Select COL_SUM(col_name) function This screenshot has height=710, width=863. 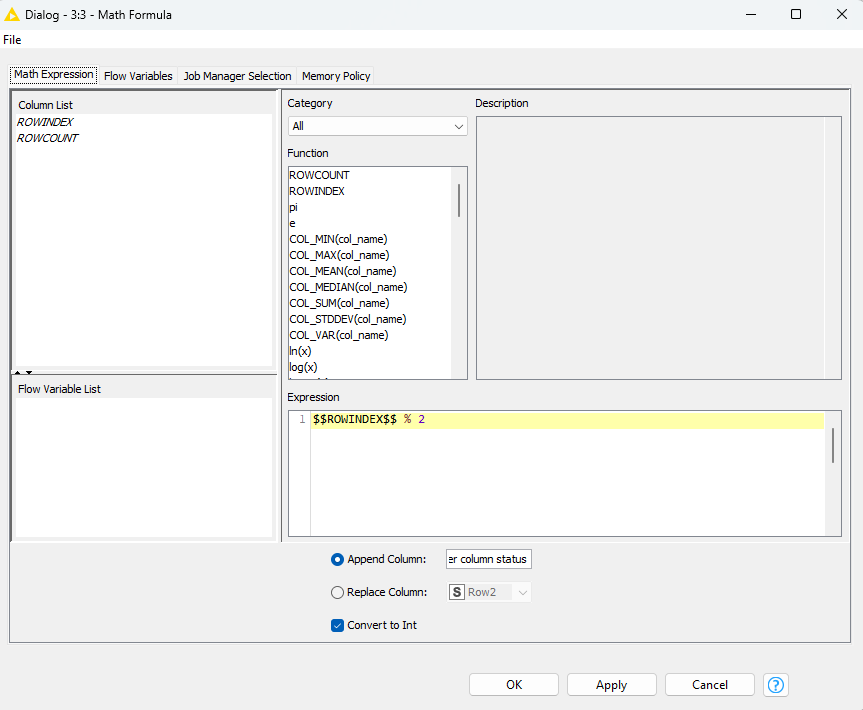339,303
